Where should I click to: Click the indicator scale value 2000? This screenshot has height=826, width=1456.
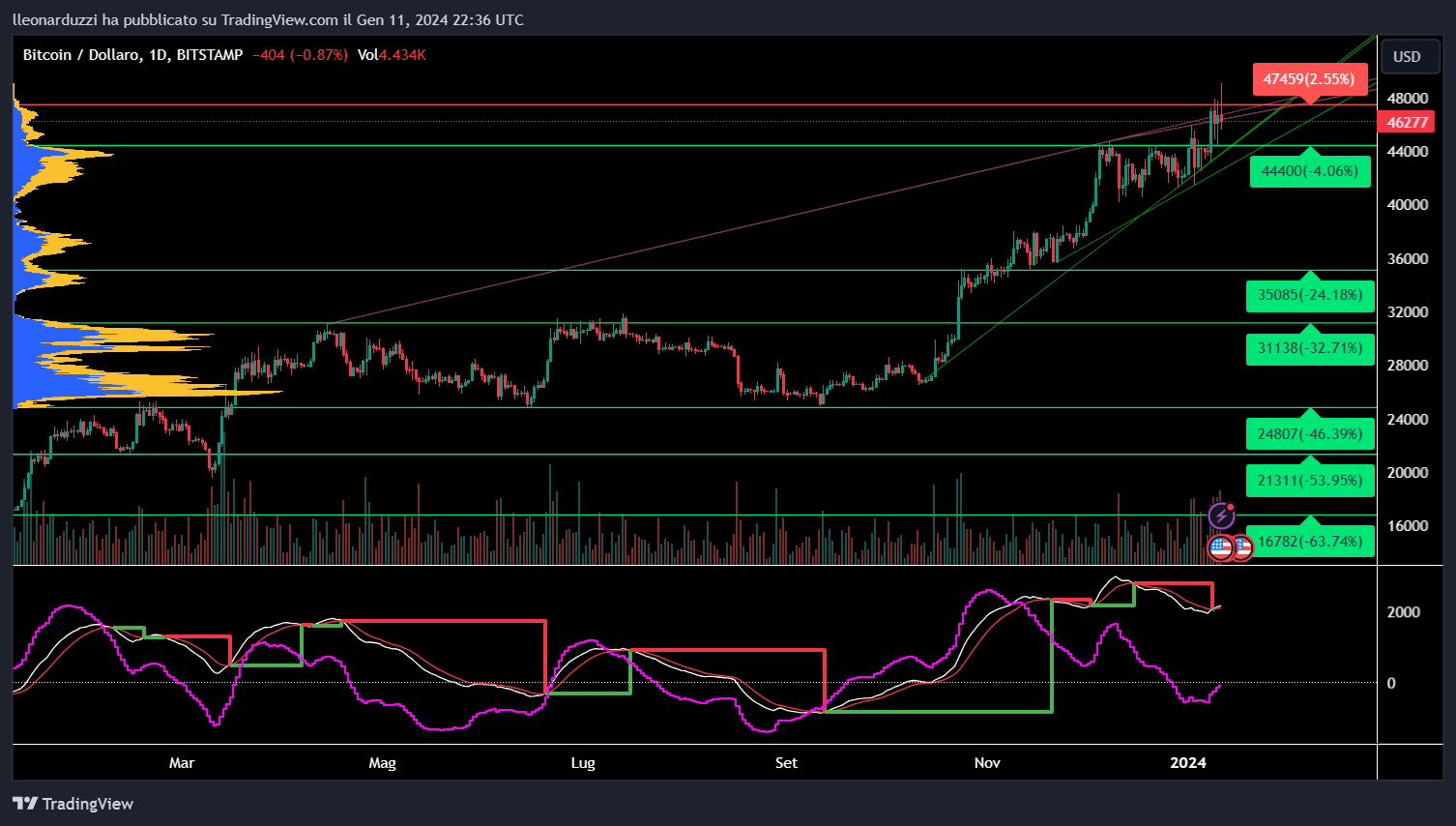click(x=1404, y=612)
